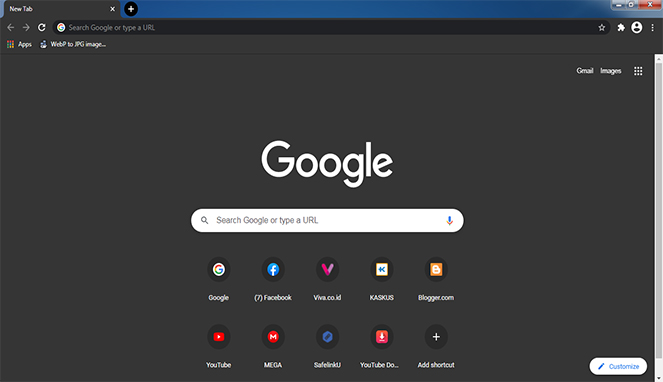663x382 pixels.
Task: Open the Gmail link
Action: click(x=585, y=71)
